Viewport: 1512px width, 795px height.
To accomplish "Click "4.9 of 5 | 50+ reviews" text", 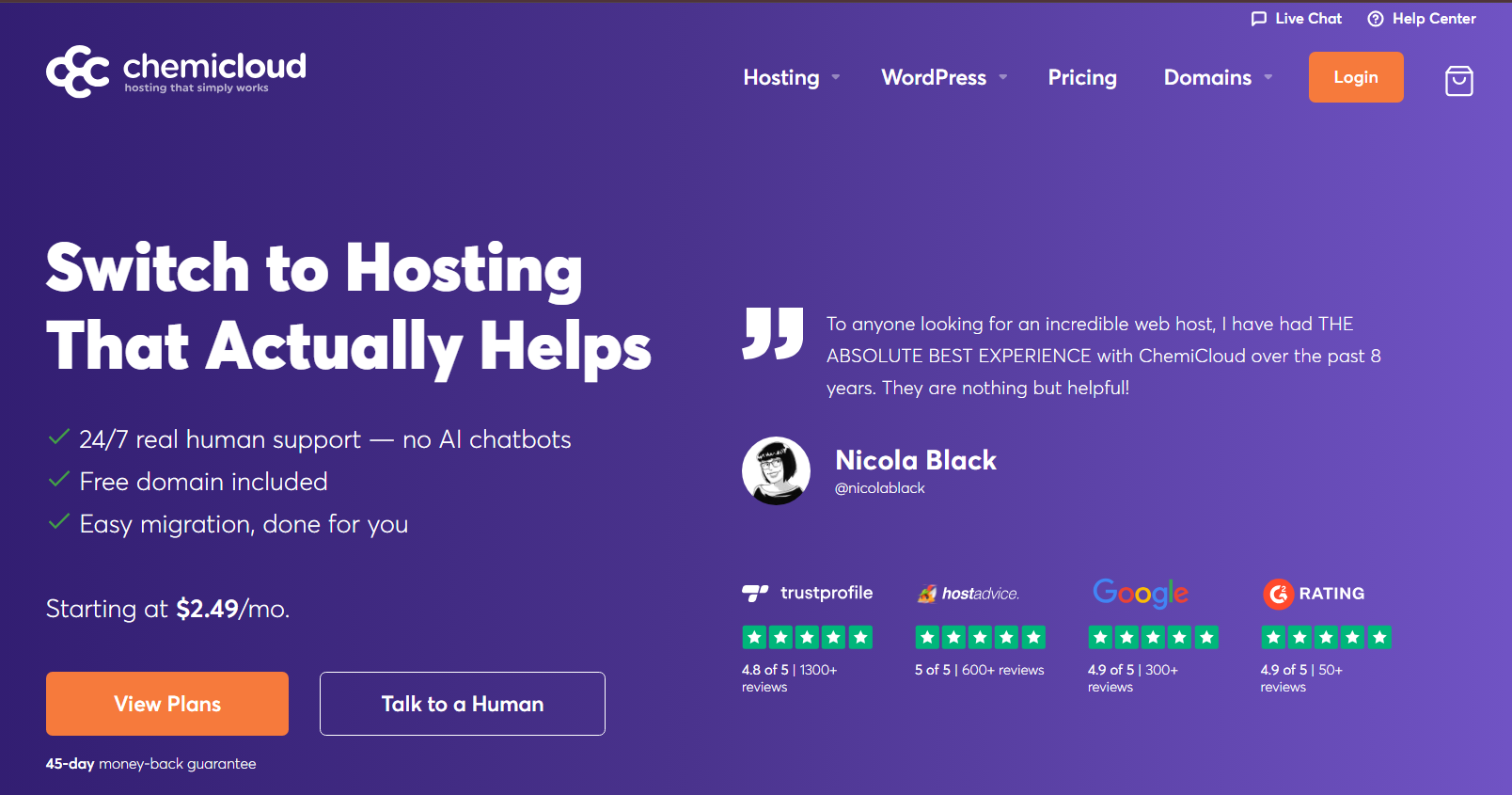I will [1302, 678].
